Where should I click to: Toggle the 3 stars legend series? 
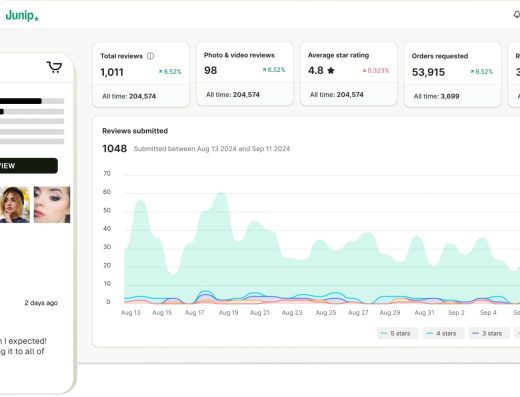tap(489, 333)
